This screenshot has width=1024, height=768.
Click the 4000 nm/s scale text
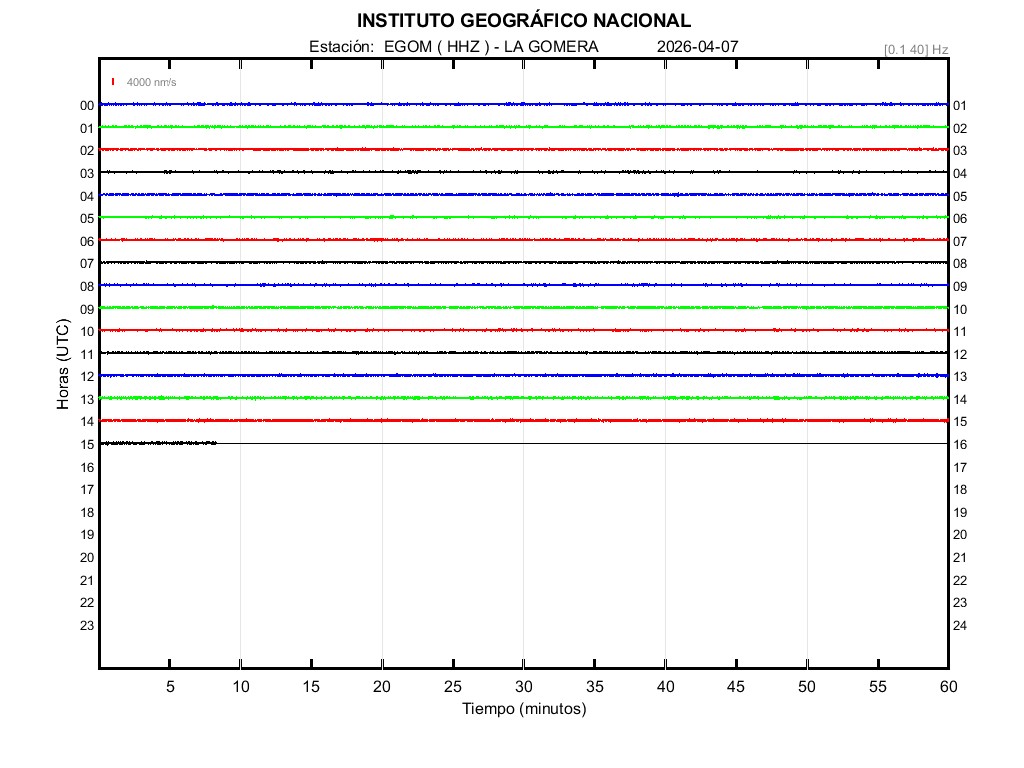[x=151, y=82]
